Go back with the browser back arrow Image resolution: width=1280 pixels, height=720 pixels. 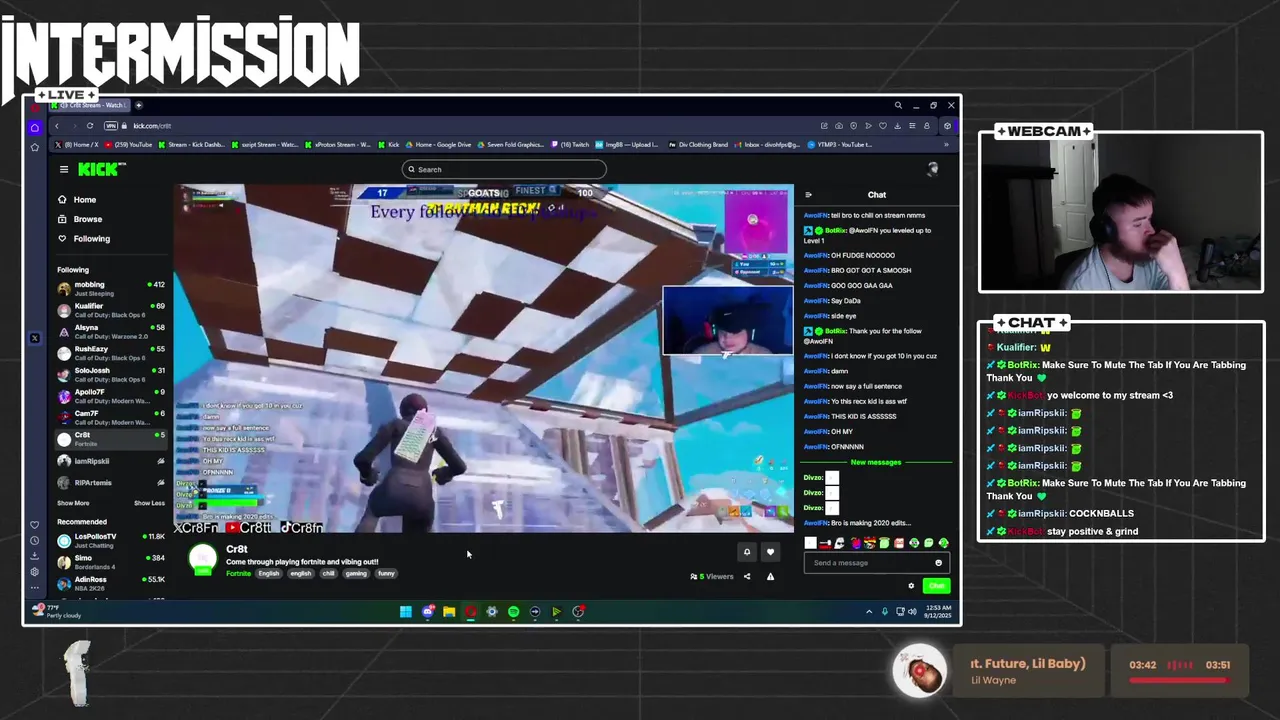pos(57,126)
